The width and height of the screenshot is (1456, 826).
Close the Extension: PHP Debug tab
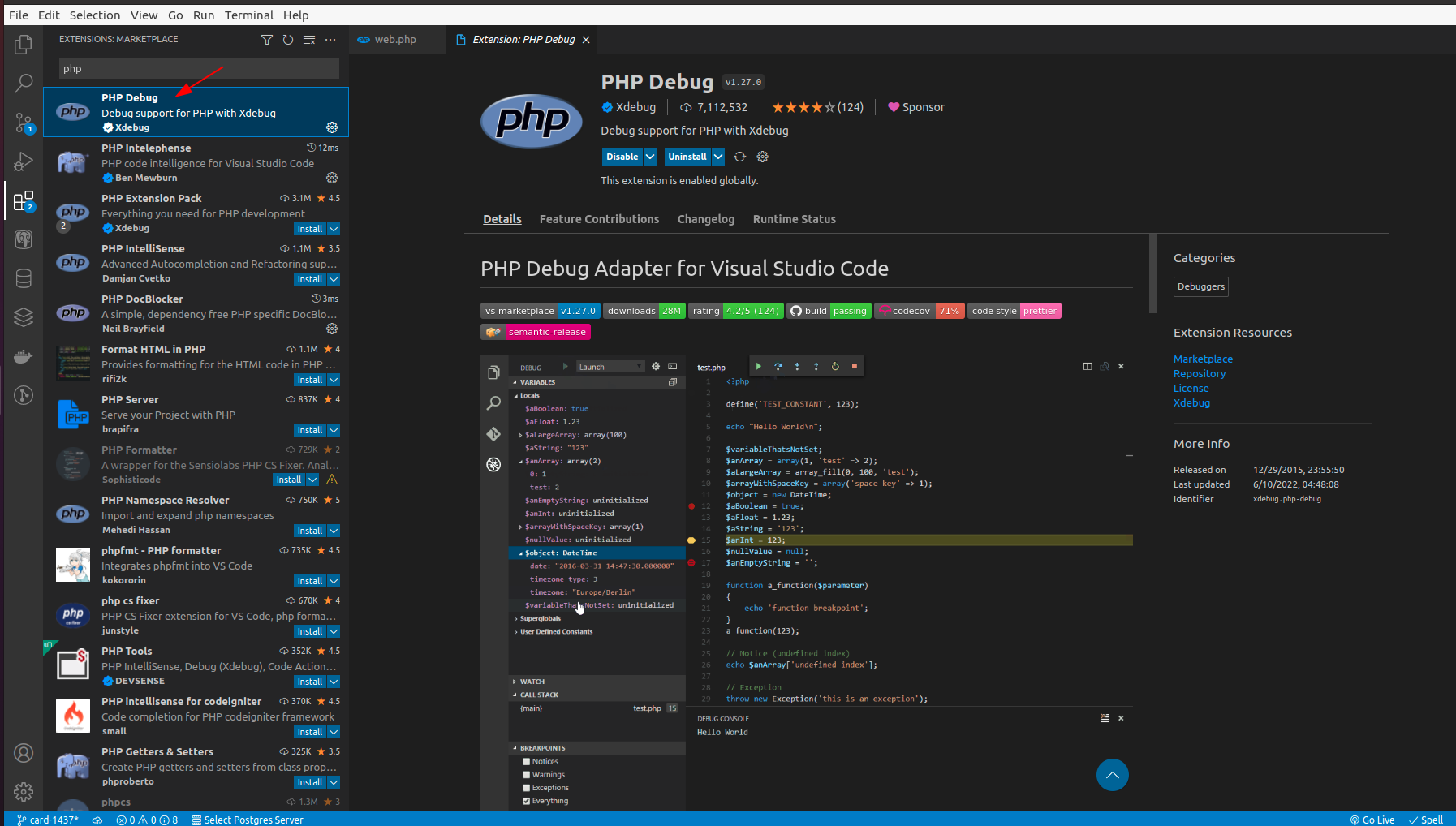[x=586, y=40]
